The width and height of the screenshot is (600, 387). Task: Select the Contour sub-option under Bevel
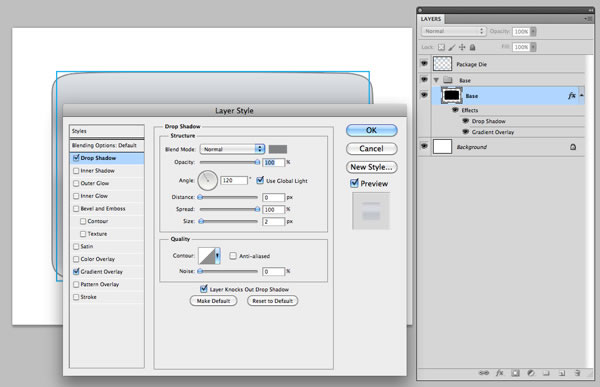click(x=98, y=221)
